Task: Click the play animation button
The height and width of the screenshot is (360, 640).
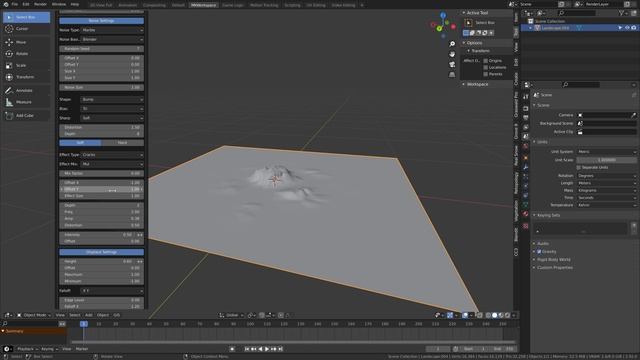Action: (x=267, y=349)
